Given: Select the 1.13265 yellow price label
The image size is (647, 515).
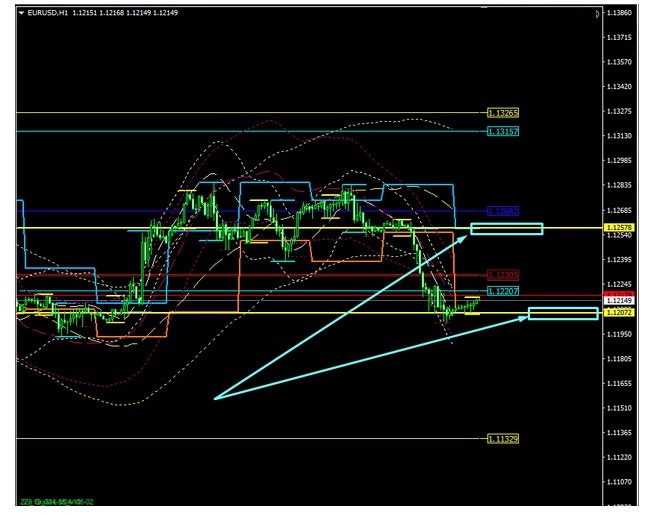Looking at the screenshot, I should 503,113.
